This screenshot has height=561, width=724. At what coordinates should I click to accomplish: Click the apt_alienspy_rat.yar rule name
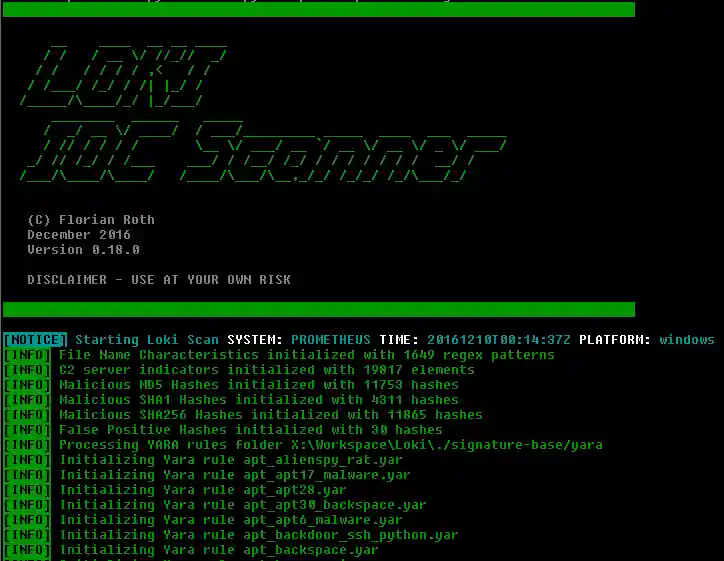pyautogui.click(x=323, y=460)
